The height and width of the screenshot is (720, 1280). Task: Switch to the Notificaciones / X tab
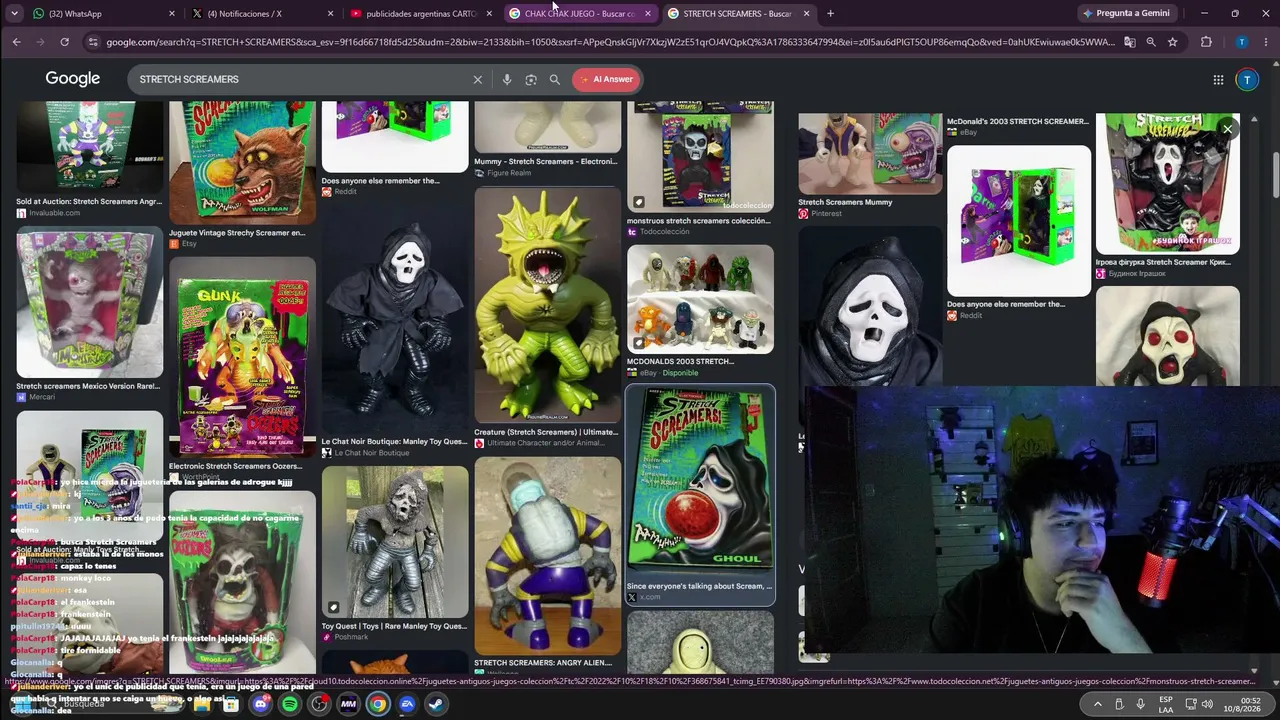[263, 13]
